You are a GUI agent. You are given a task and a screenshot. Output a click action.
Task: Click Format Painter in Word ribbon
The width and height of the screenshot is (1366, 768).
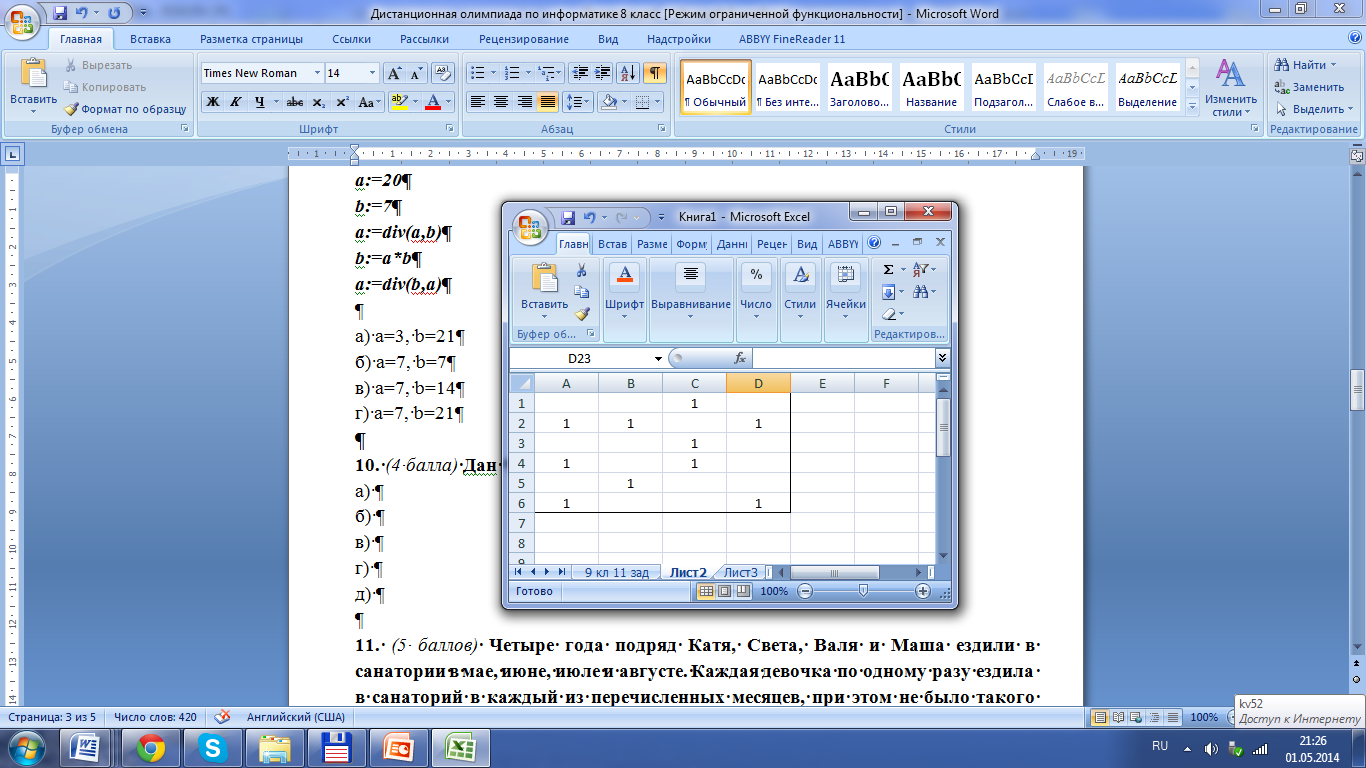tap(126, 109)
